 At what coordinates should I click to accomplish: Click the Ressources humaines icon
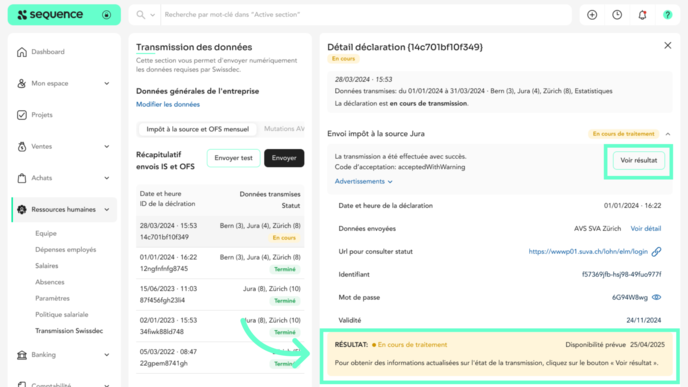[x=22, y=210]
